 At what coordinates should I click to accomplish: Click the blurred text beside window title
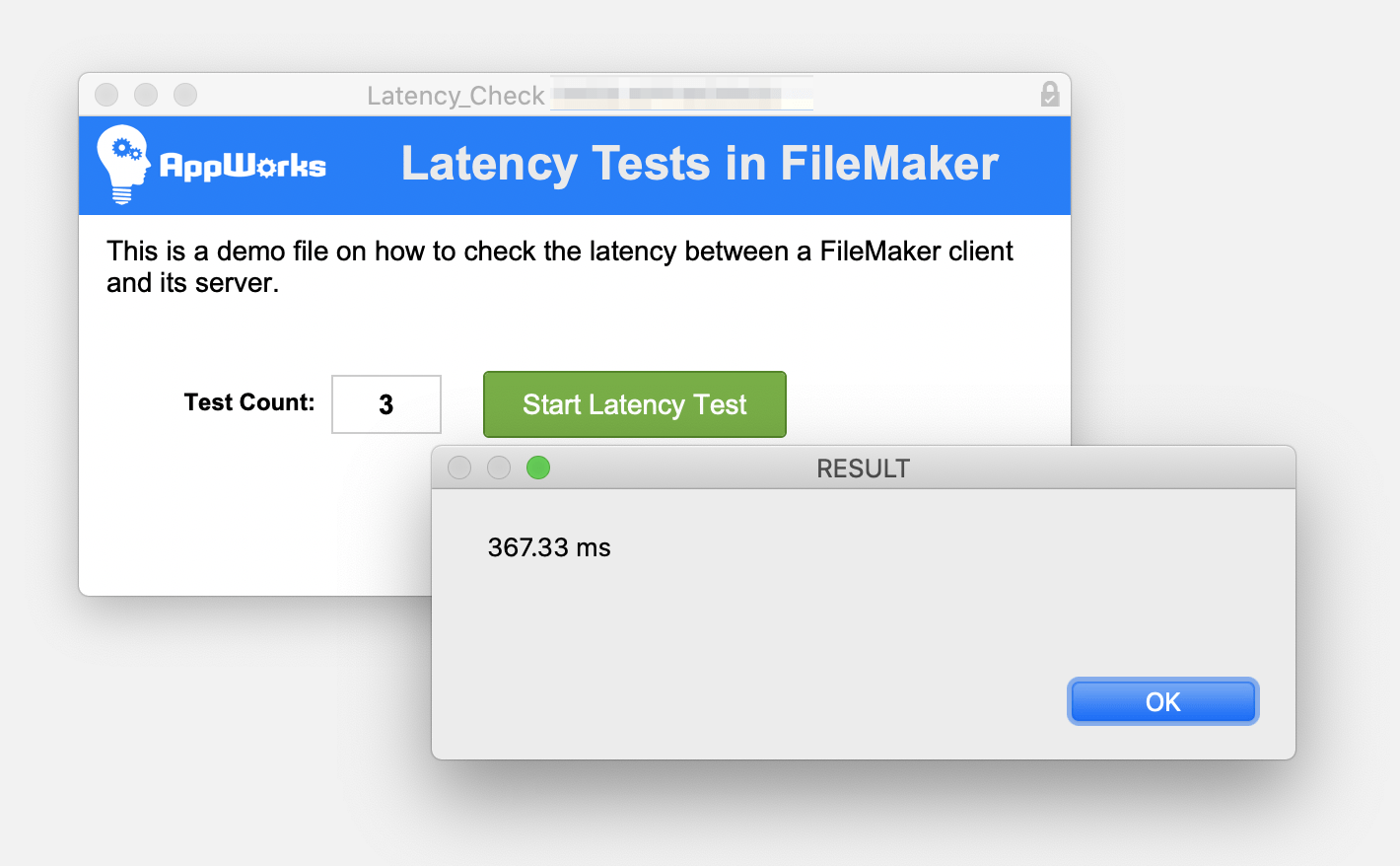tap(680, 95)
